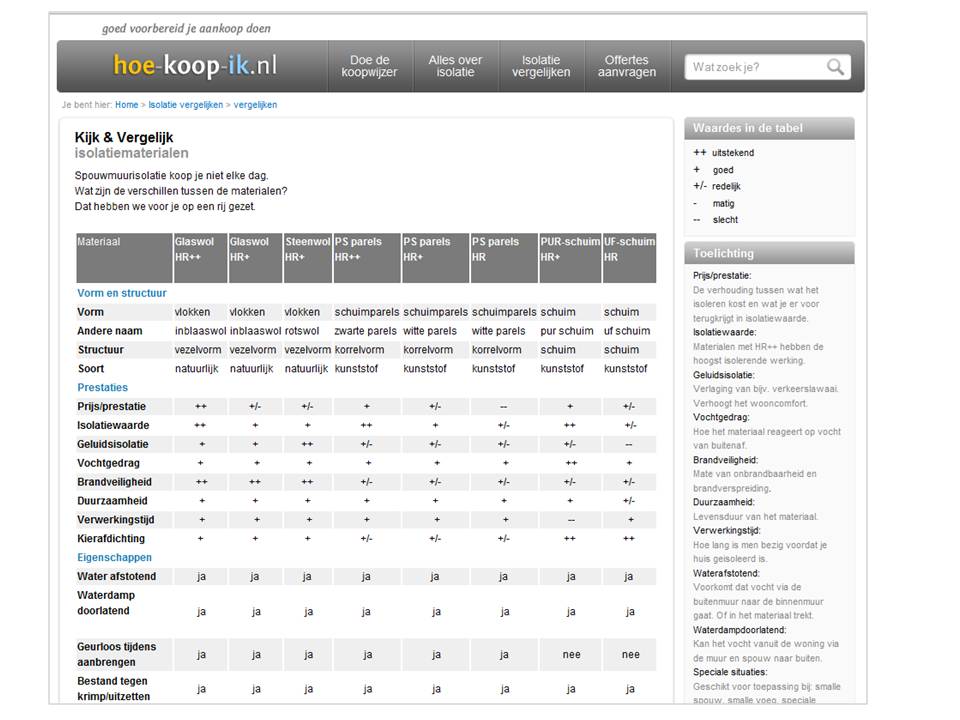Viewport: 960px width, 720px height.
Task: Click the 'Brandveiligheid' row label in the table
Action: pyautogui.click(x=114, y=482)
